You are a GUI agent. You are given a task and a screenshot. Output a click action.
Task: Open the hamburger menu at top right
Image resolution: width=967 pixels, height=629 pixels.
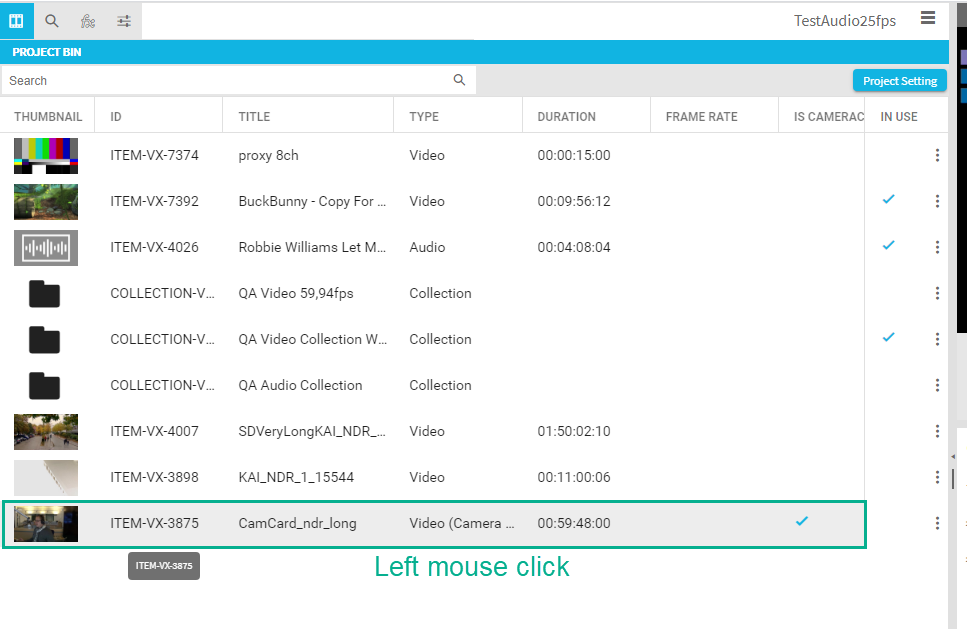[928, 17]
